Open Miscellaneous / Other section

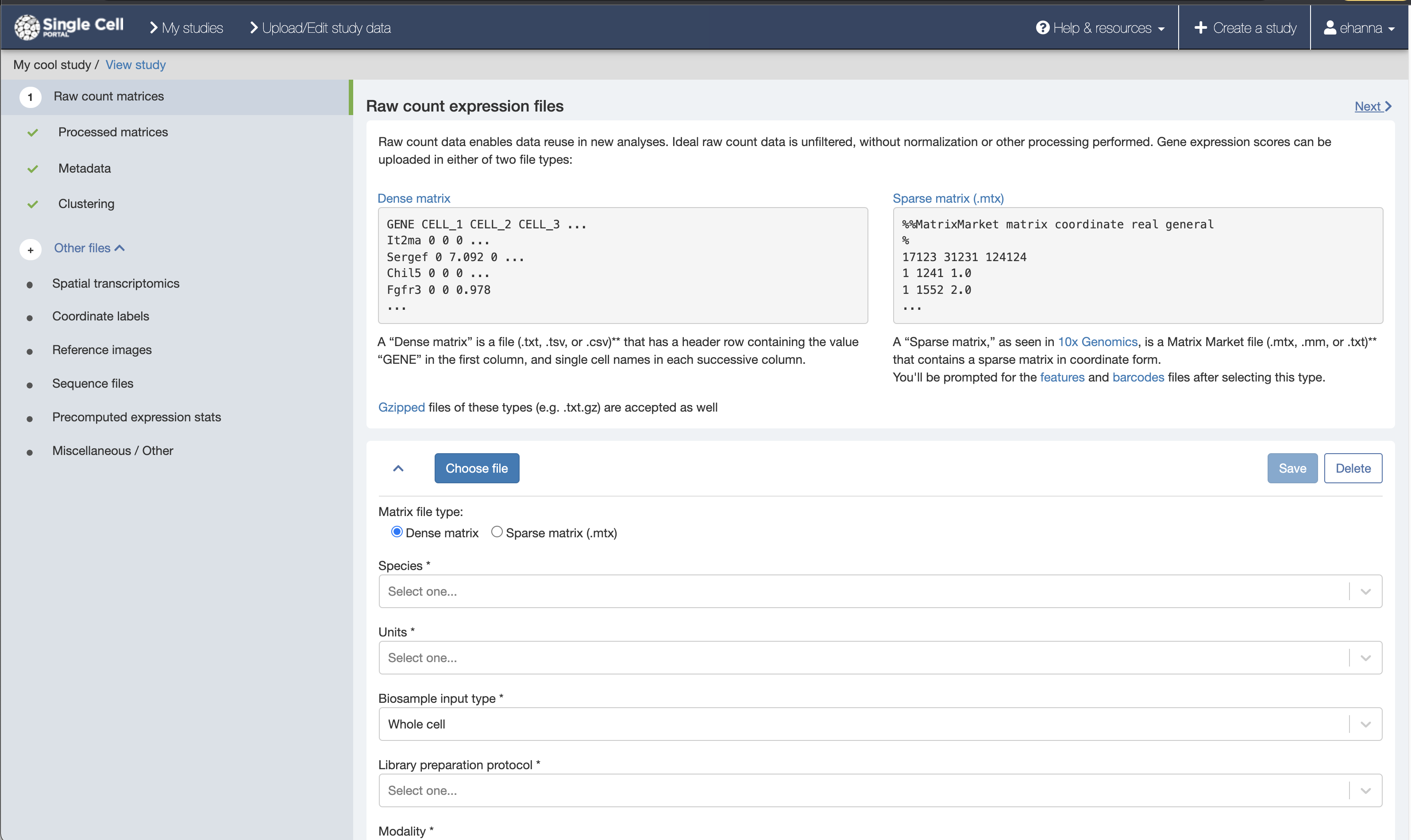[x=112, y=451]
